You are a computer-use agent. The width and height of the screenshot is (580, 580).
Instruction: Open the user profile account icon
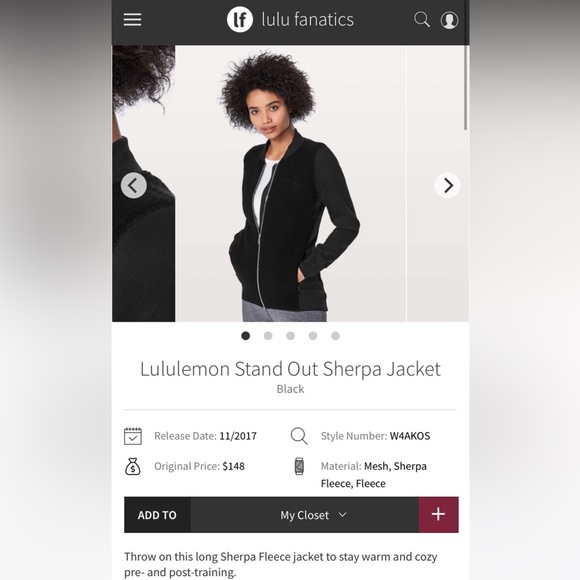(x=449, y=20)
